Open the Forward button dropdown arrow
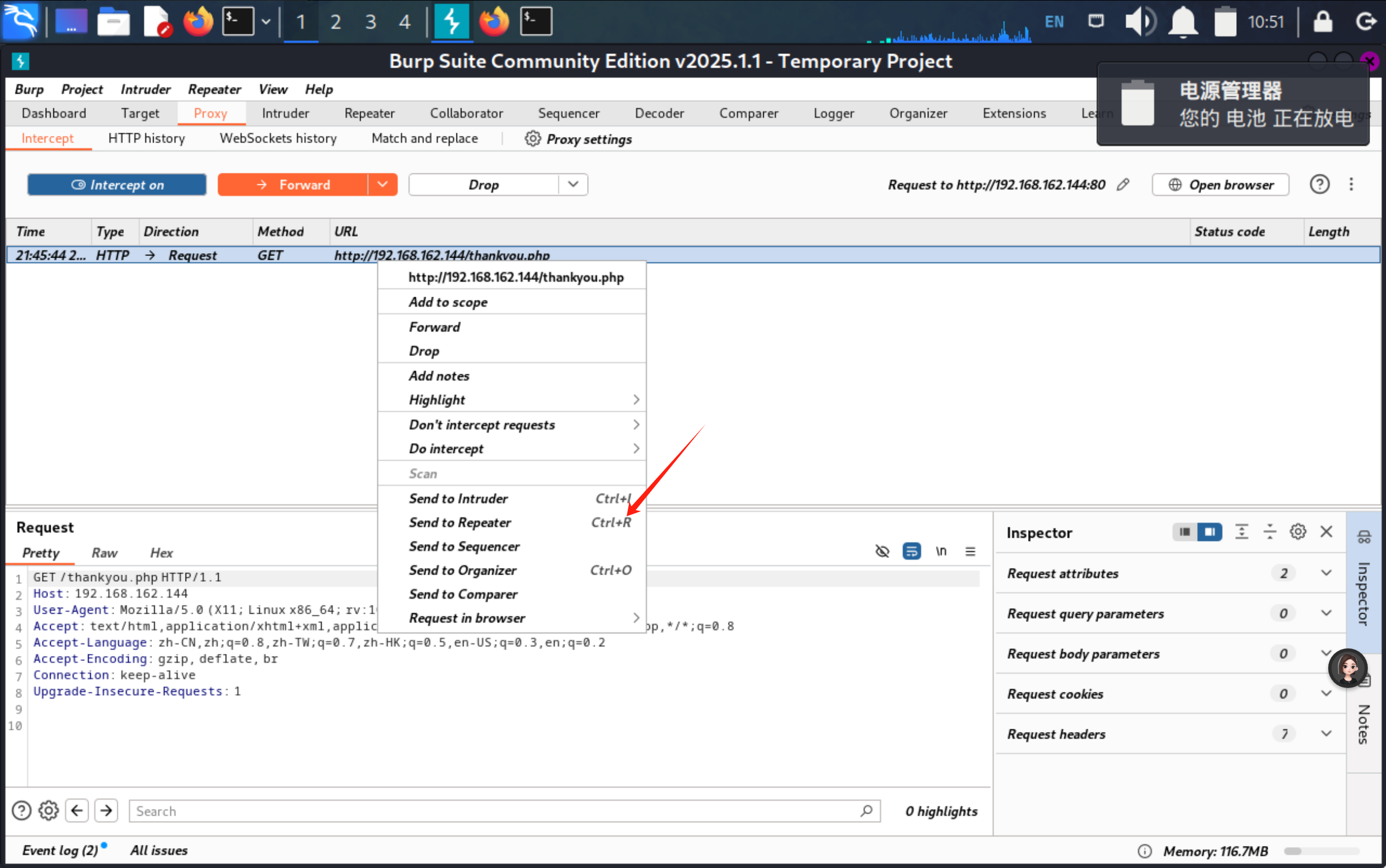 tap(382, 184)
